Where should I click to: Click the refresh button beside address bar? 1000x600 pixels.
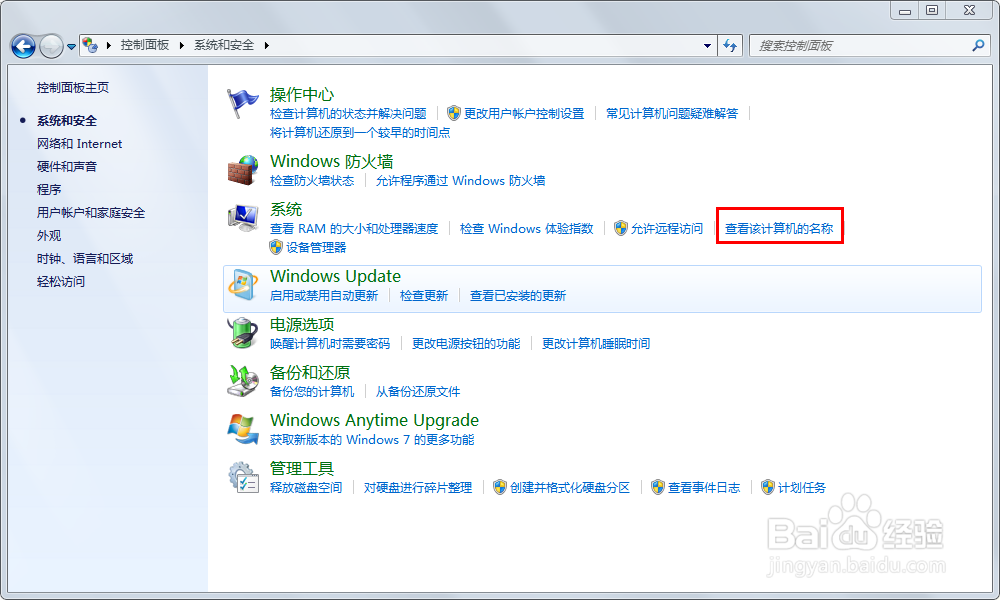point(730,45)
